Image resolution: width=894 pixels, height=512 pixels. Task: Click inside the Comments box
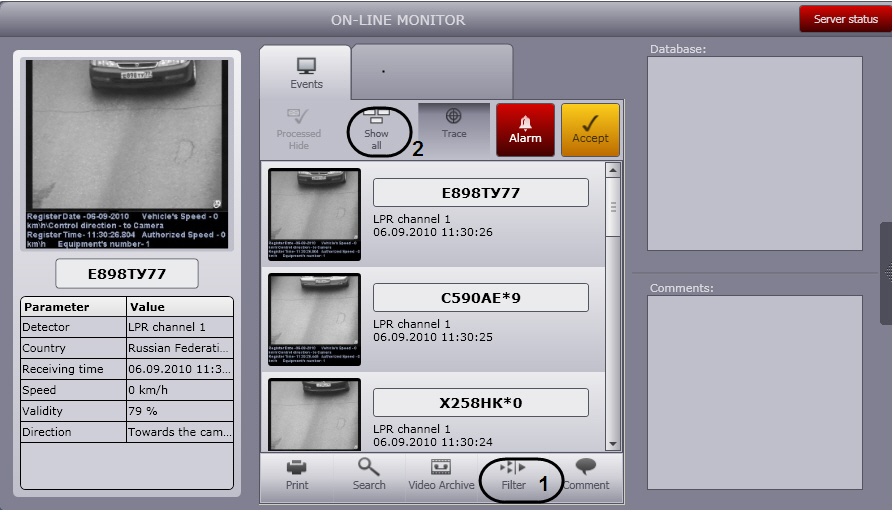click(754, 392)
